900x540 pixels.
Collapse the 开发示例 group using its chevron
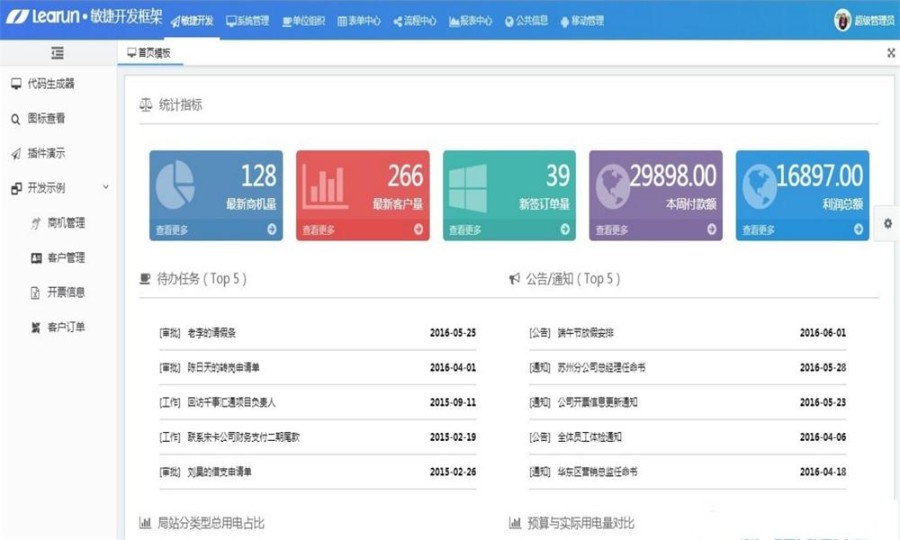(x=106, y=187)
